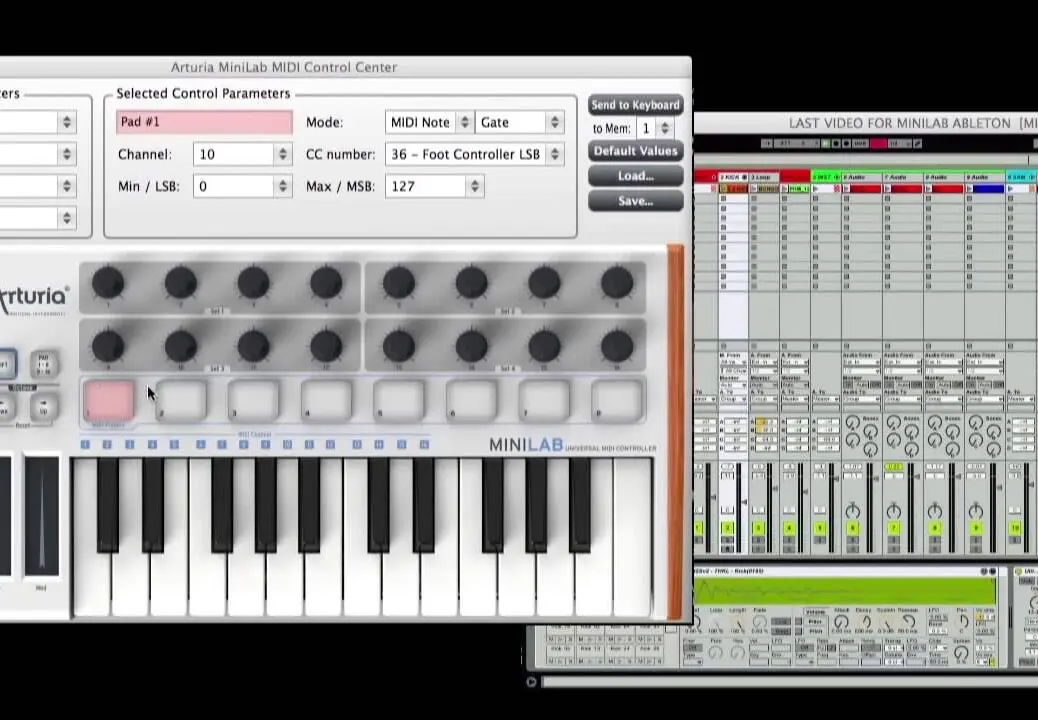The image size is (1038, 720).
Task: Toggle Ableton track activator 2
Action: (728, 528)
